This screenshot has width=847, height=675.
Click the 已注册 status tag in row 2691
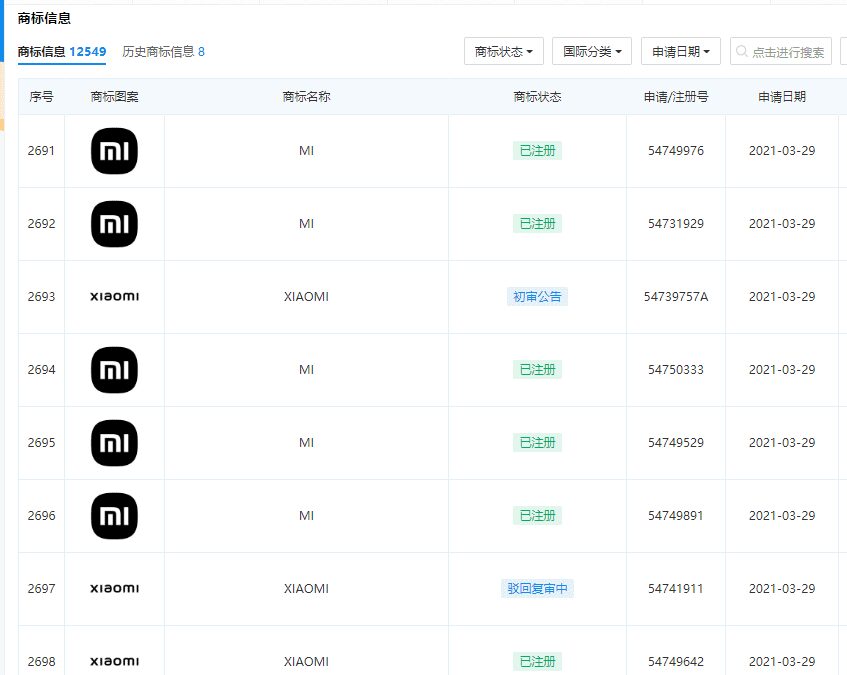tap(537, 151)
